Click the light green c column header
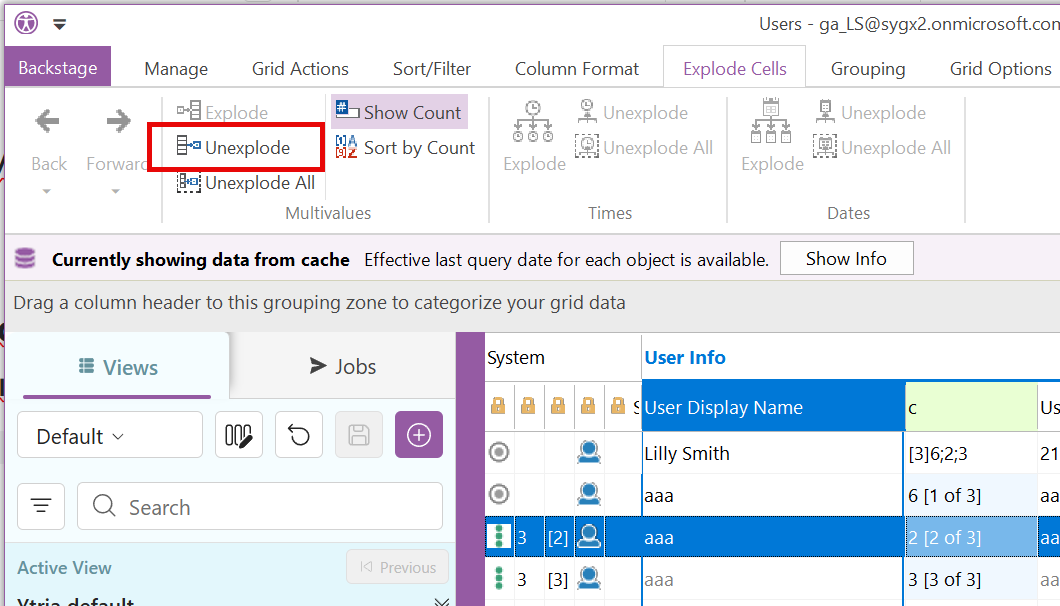This screenshot has height=606, width=1060. [970, 408]
